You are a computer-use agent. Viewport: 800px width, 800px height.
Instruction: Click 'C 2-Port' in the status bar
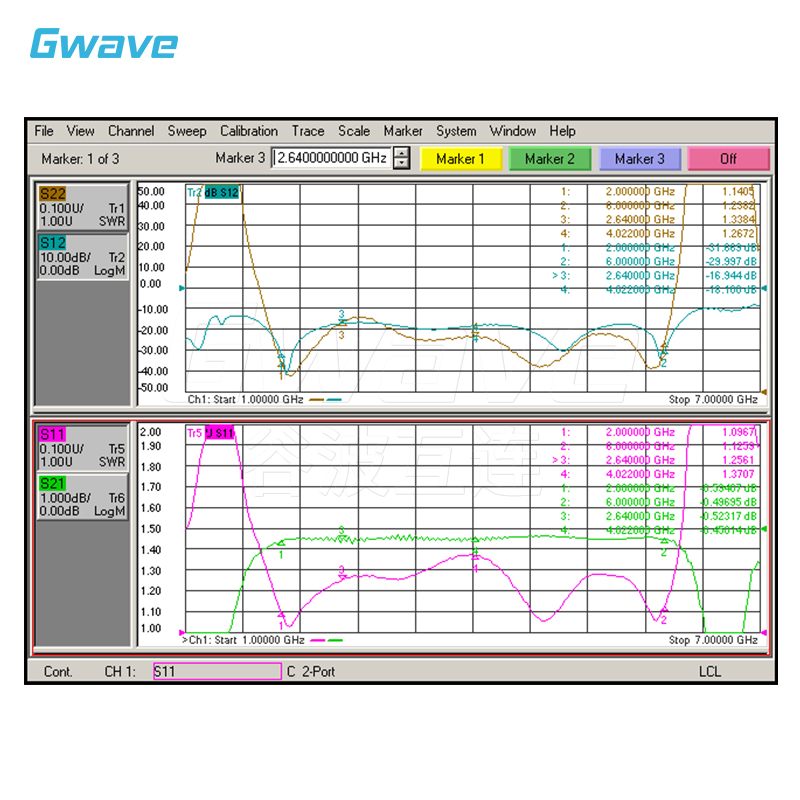pyautogui.click(x=311, y=671)
